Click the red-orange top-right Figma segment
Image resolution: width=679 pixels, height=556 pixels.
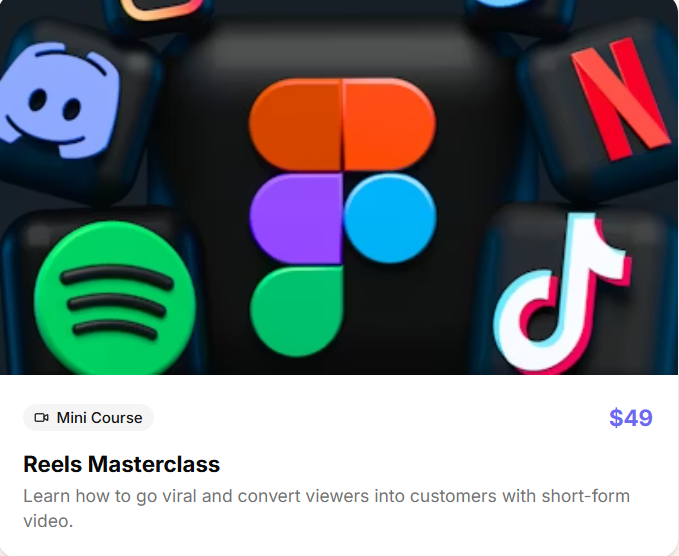point(389,124)
